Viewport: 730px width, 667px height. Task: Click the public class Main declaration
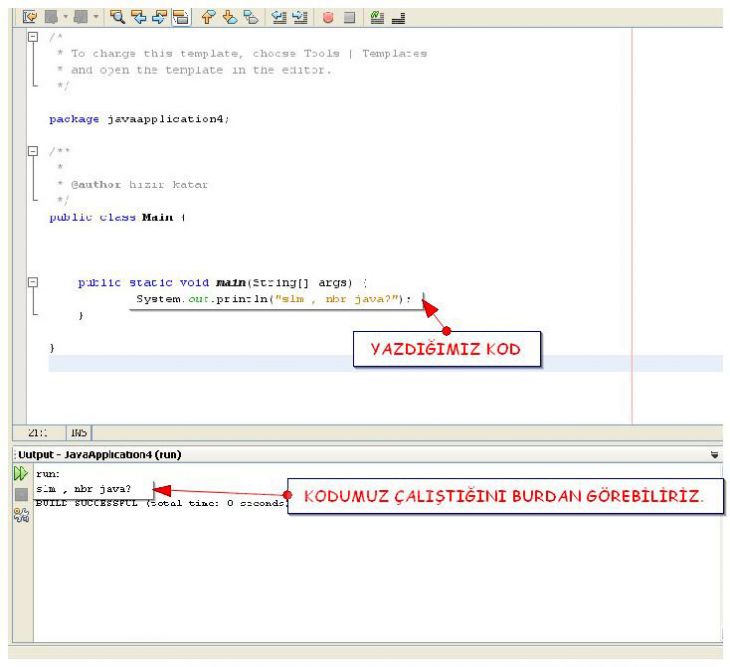point(117,217)
